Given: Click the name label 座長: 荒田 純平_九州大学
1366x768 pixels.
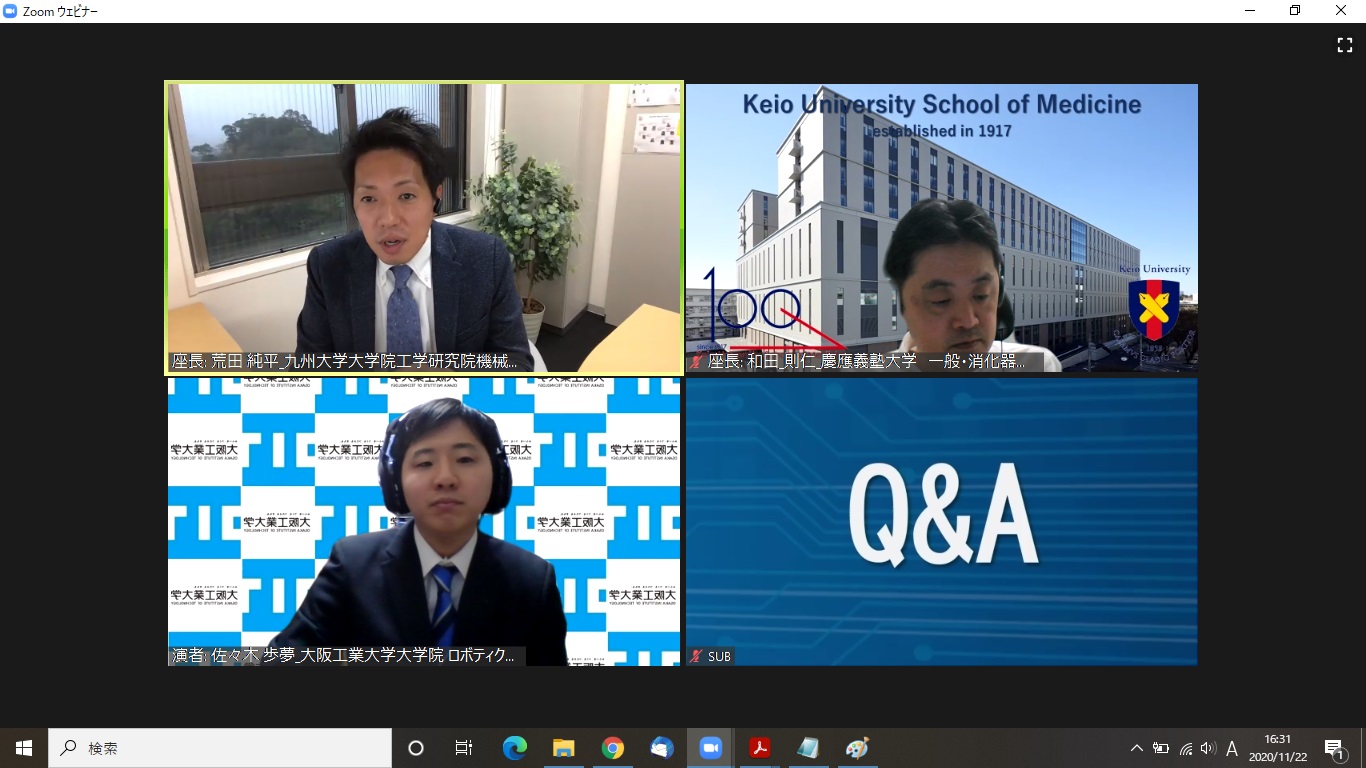Looking at the screenshot, I should point(346,362).
